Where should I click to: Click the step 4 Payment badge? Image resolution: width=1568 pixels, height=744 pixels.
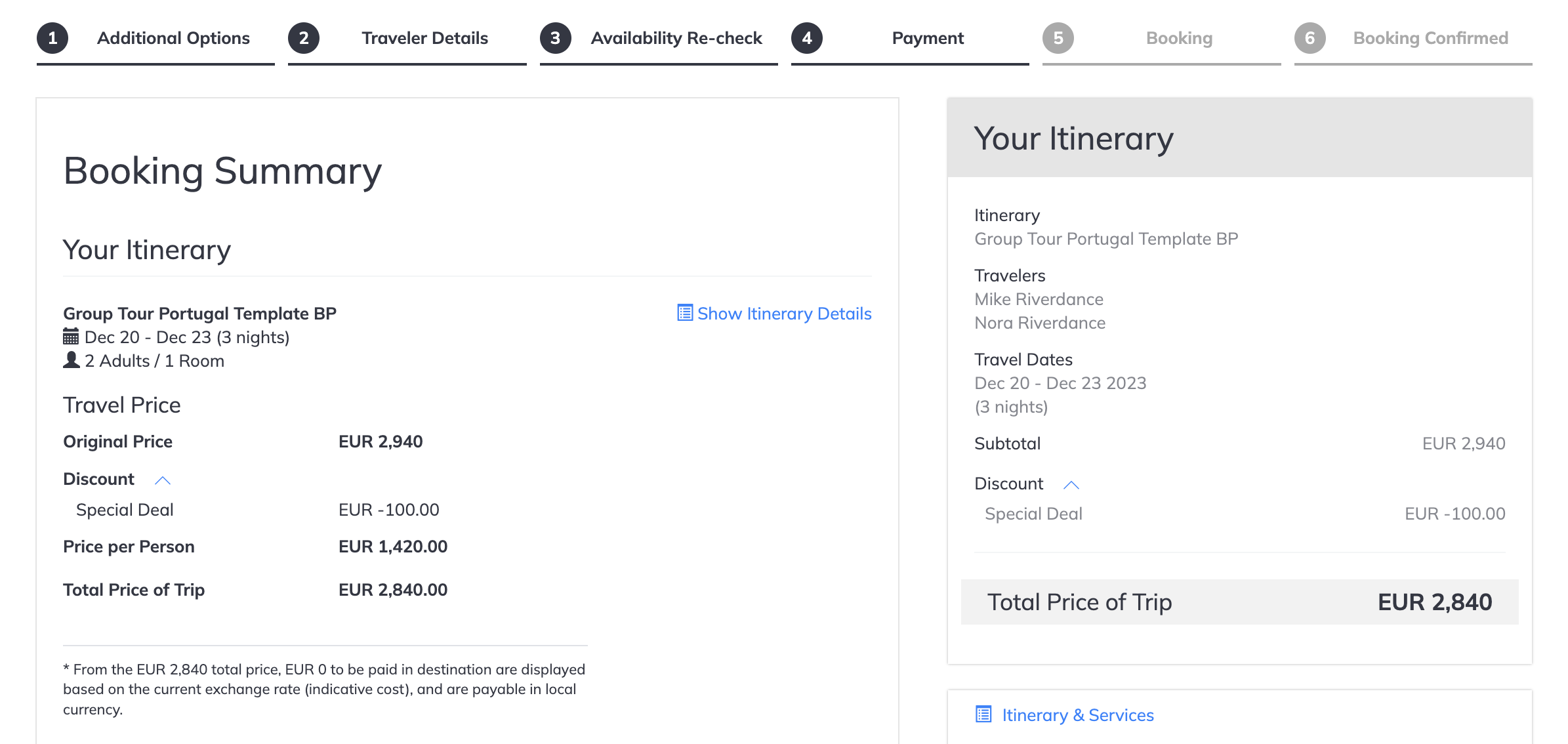(807, 38)
